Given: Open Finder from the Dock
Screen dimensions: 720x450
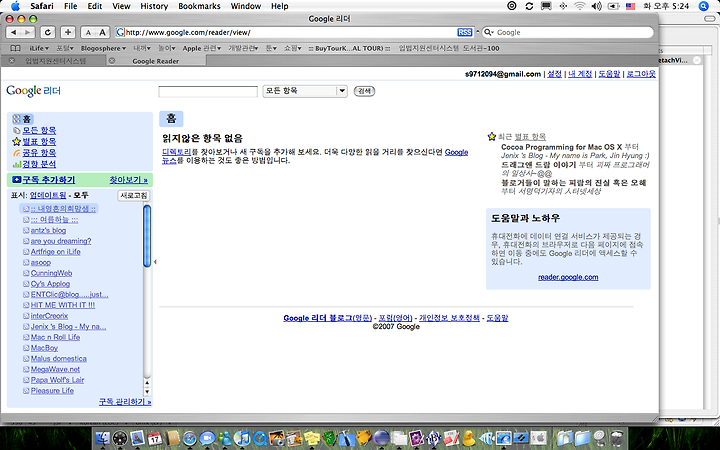Looking at the screenshot, I should (x=102, y=439).
